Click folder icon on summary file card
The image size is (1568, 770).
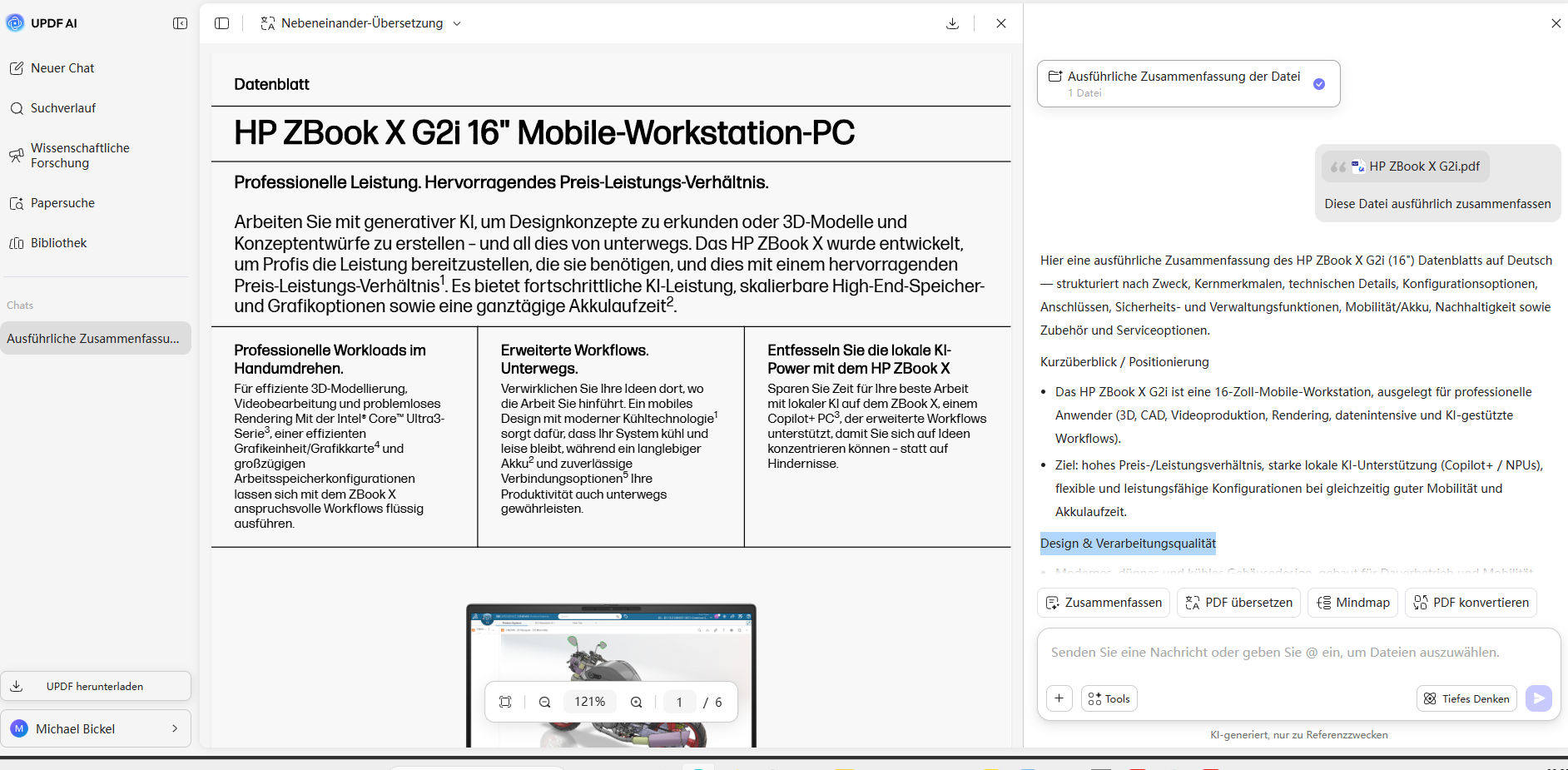[x=1055, y=76]
